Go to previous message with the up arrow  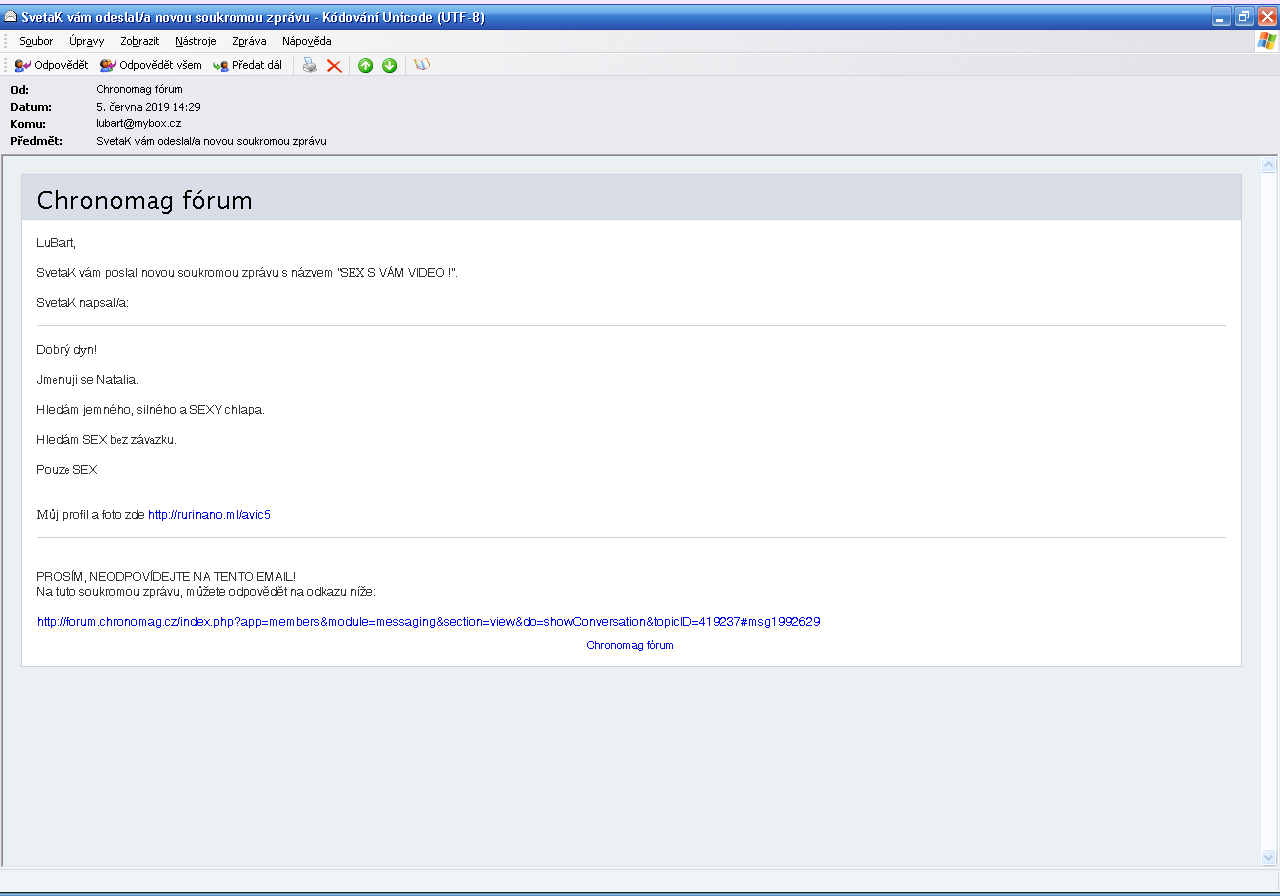click(x=366, y=65)
